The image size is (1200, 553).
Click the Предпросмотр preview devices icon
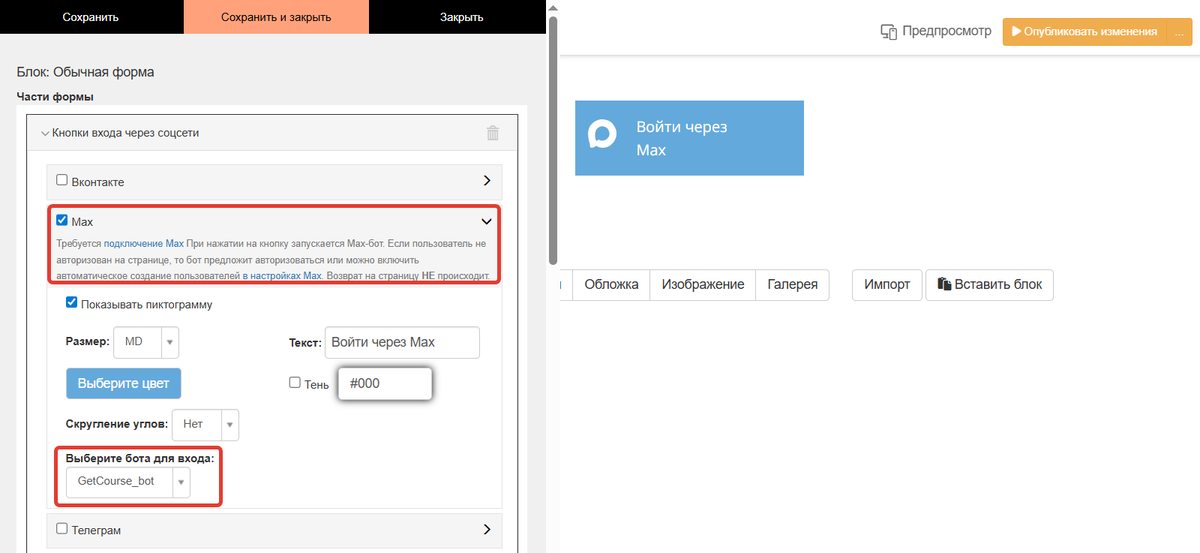(x=888, y=32)
